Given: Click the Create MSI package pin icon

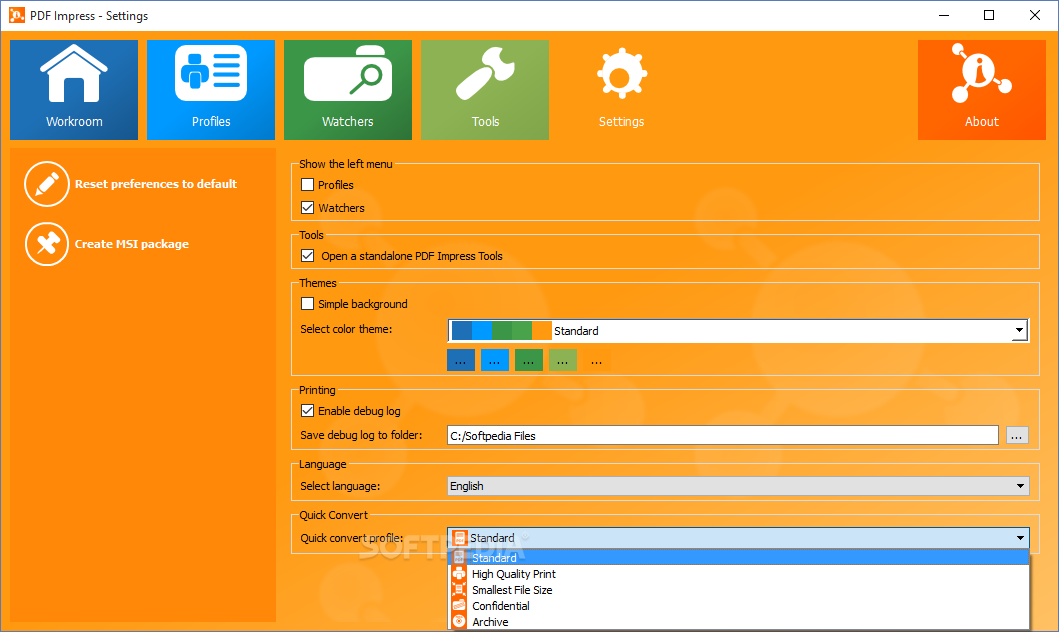Looking at the screenshot, I should (47, 244).
